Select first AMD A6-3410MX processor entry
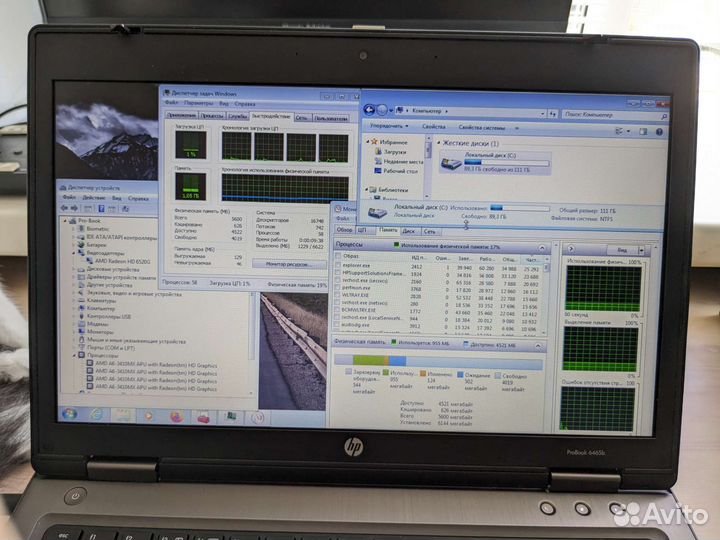The image size is (720, 540). [x=152, y=365]
